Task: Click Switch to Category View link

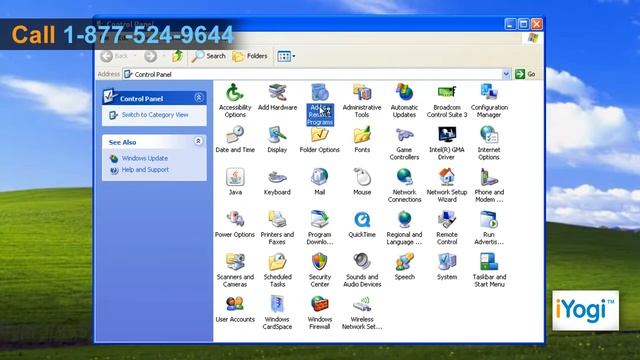Action: [x=155, y=115]
